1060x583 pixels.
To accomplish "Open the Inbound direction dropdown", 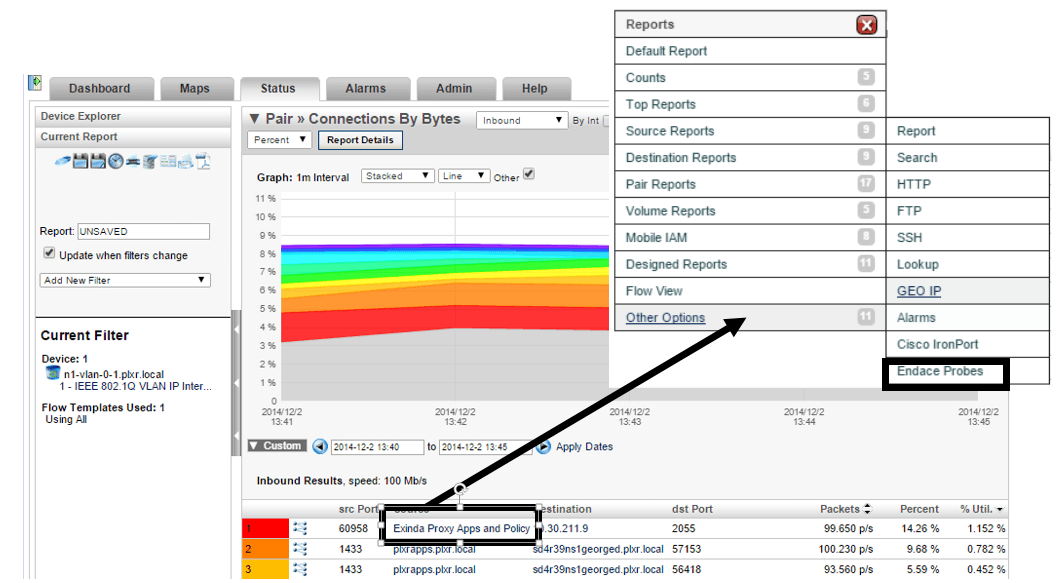I will point(521,120).
